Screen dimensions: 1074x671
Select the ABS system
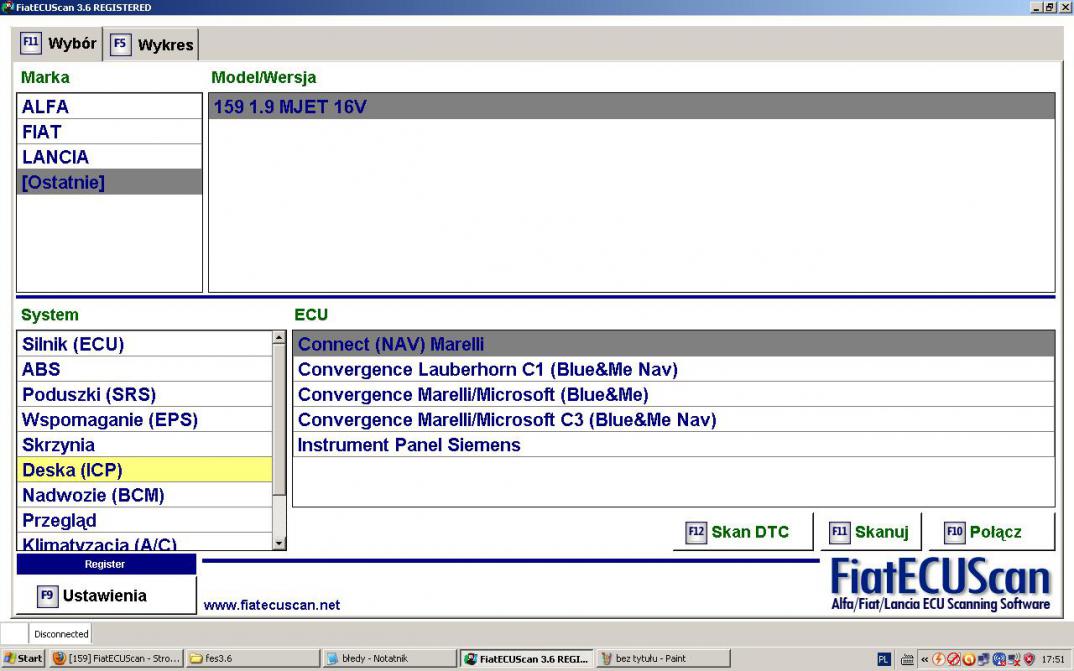(x=145, y=369)
